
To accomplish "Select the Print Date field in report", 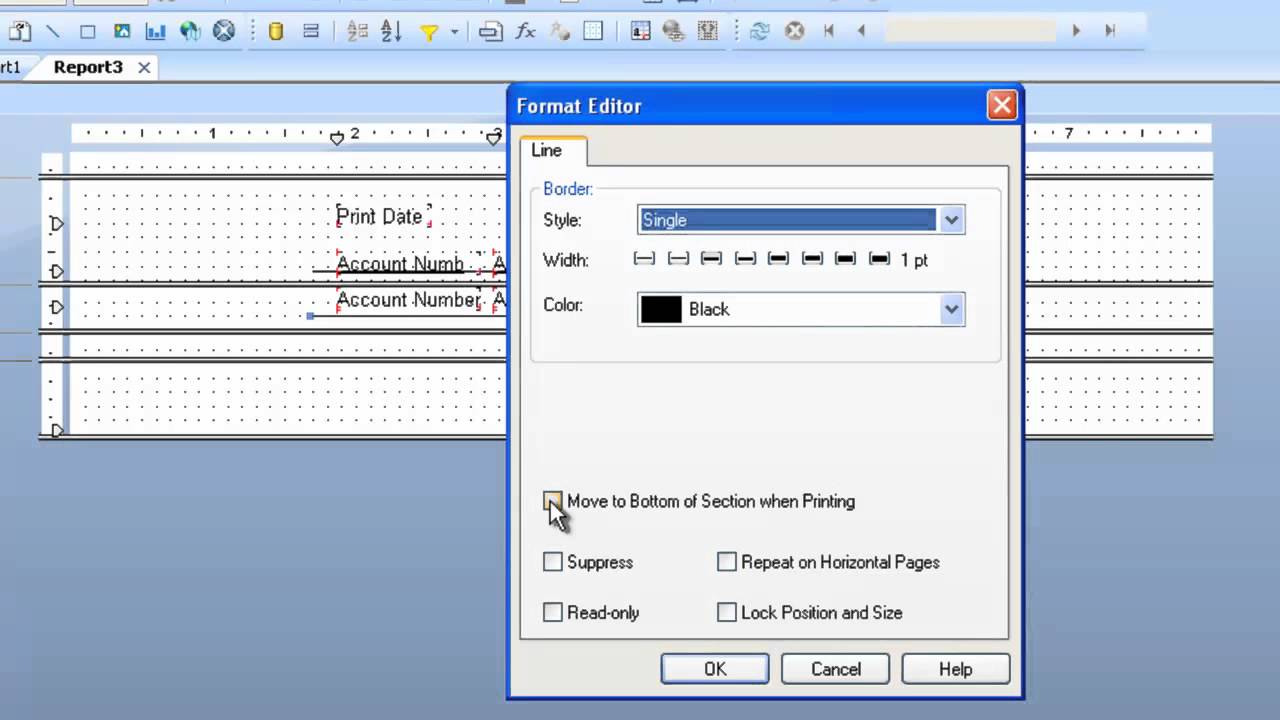I will click(383, 216).
